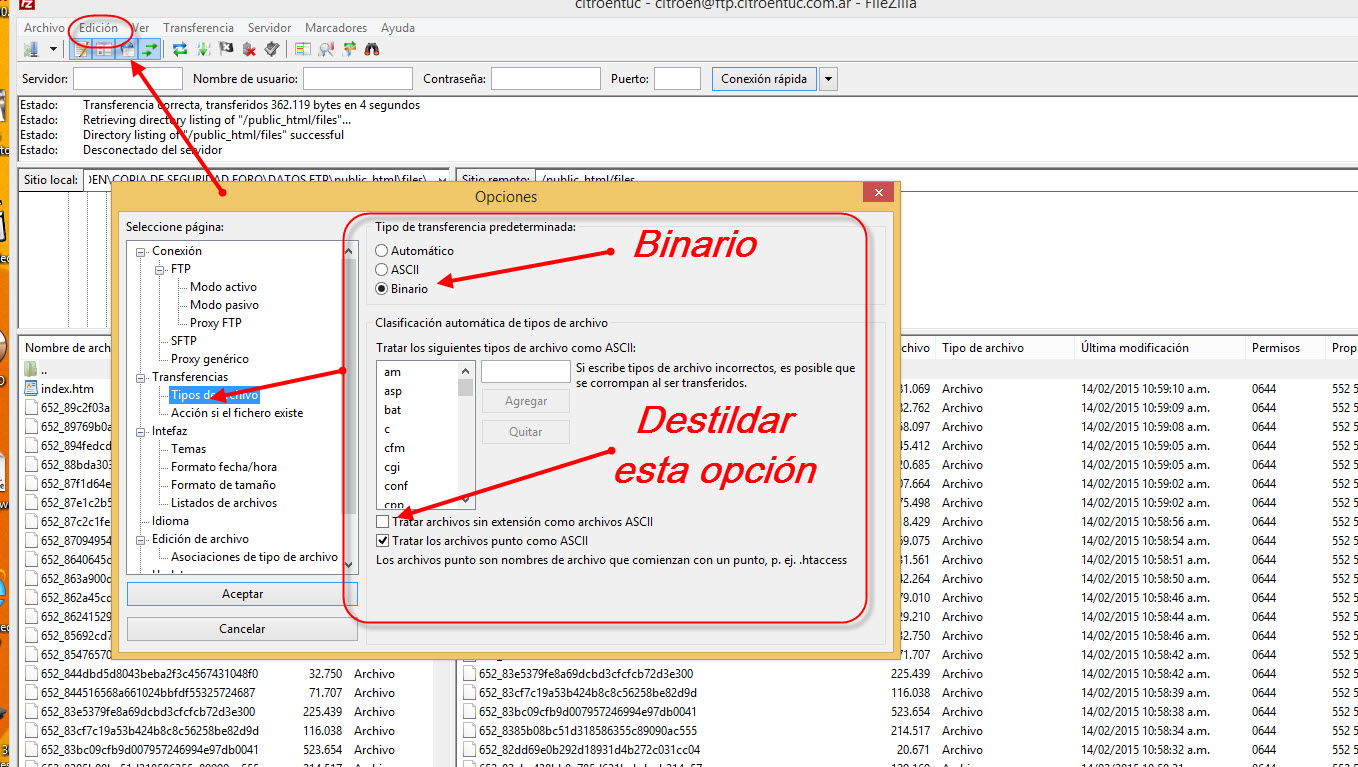
Task: Select the Automático transfer type
Action: tap(382, 251)
